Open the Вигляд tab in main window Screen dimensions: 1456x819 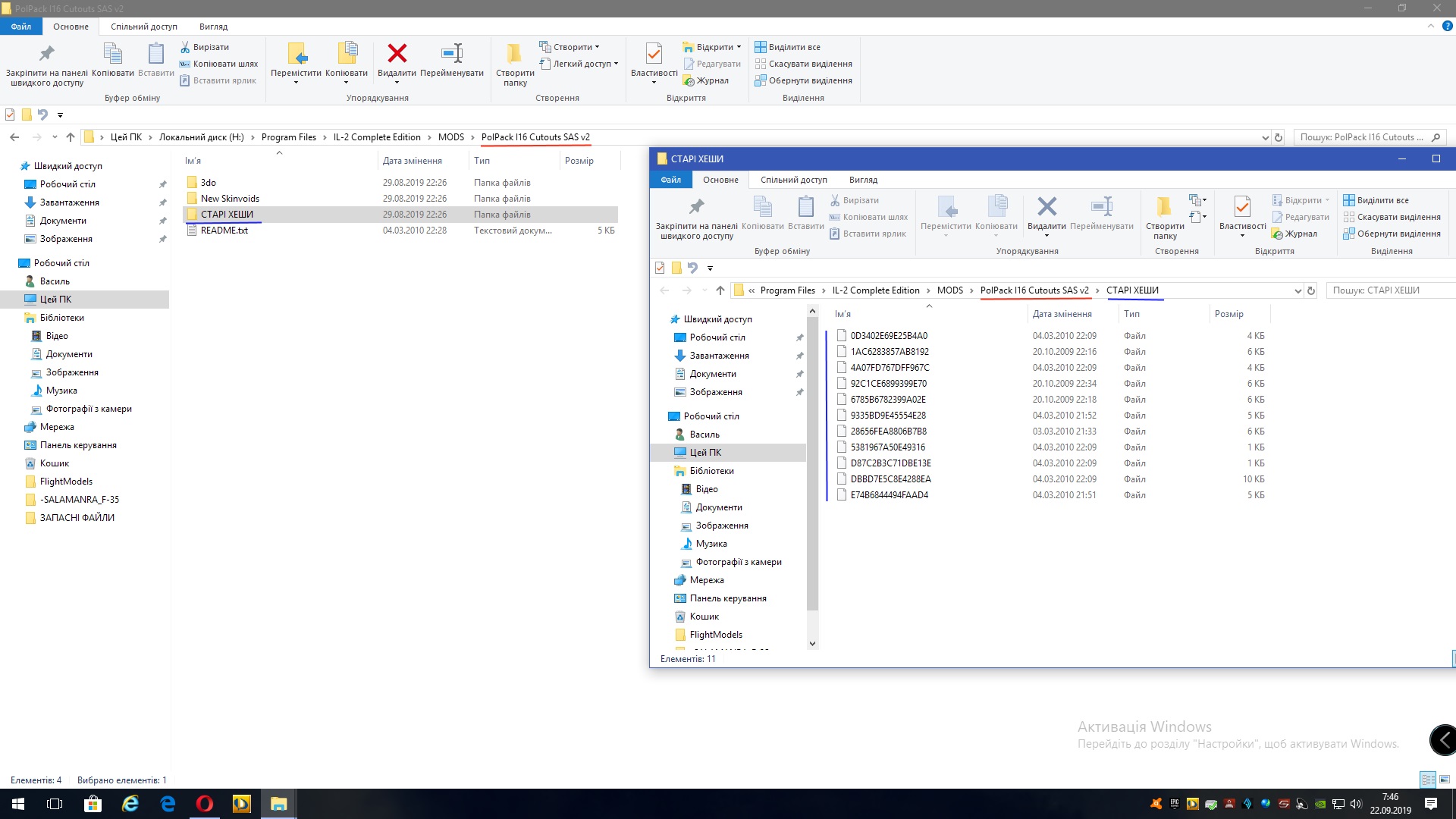pos(213,27)
